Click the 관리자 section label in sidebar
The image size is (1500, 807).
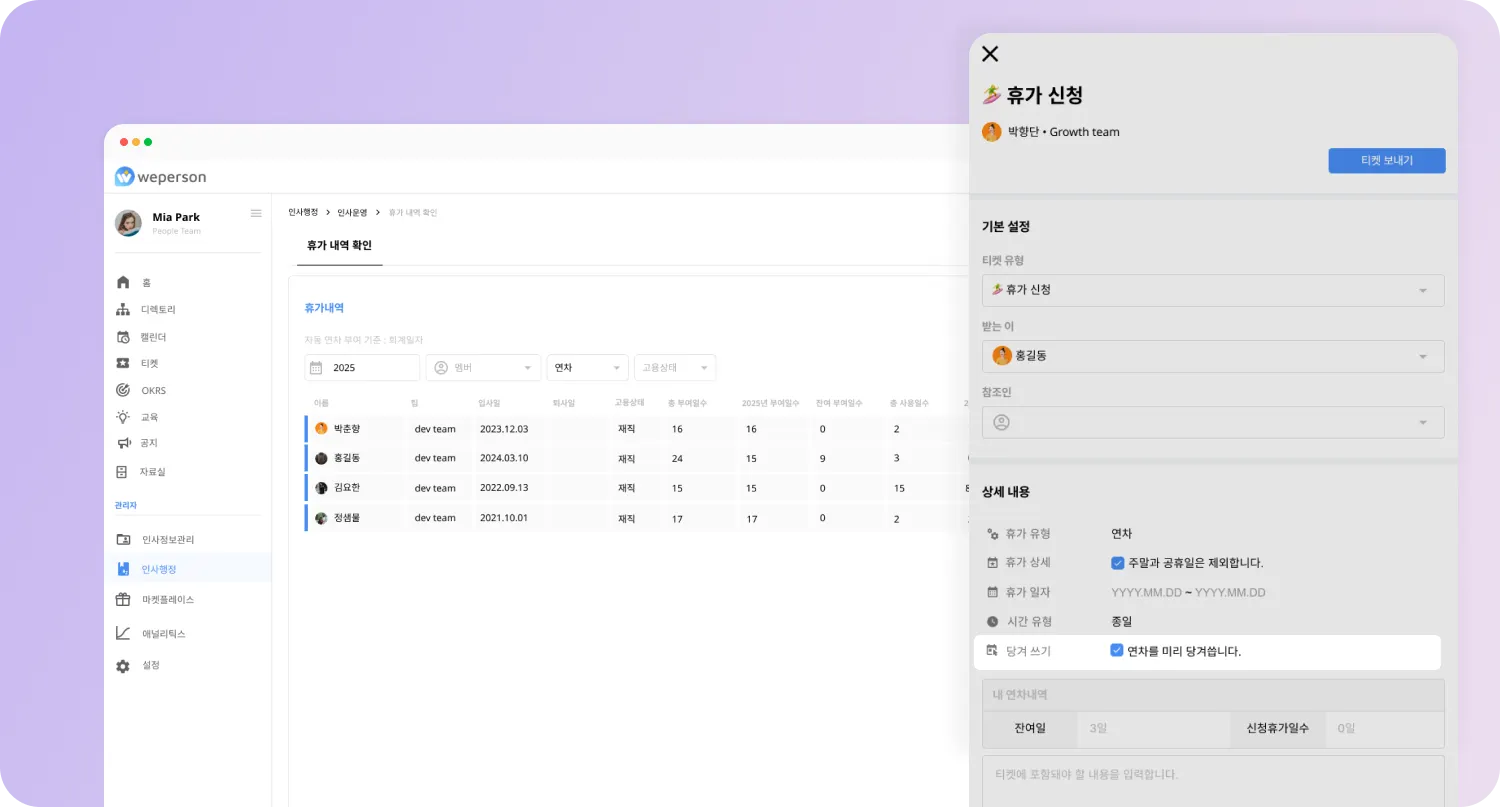tap(125, 506)
